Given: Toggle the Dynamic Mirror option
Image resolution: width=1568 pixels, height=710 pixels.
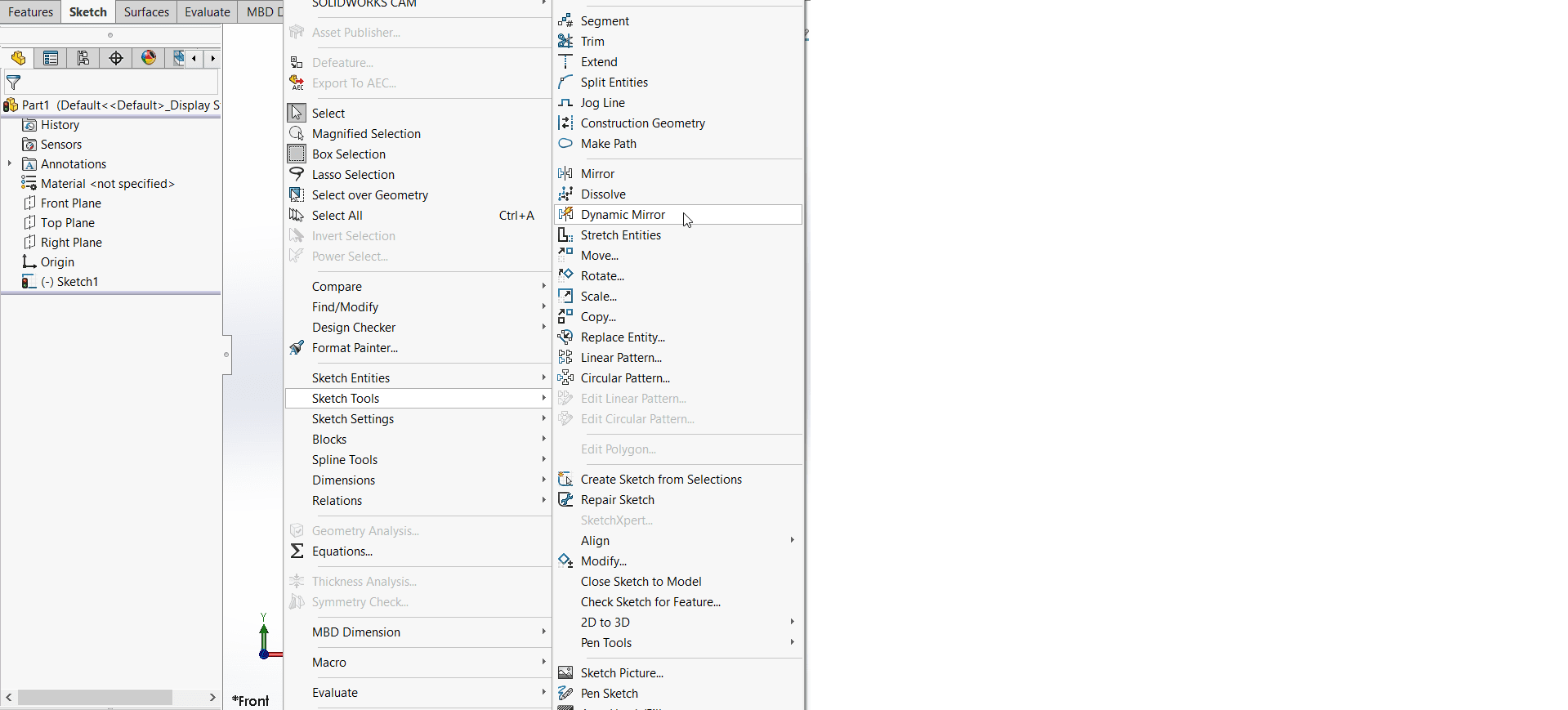Looking at the screenshot, I should (x=623, y=215).
